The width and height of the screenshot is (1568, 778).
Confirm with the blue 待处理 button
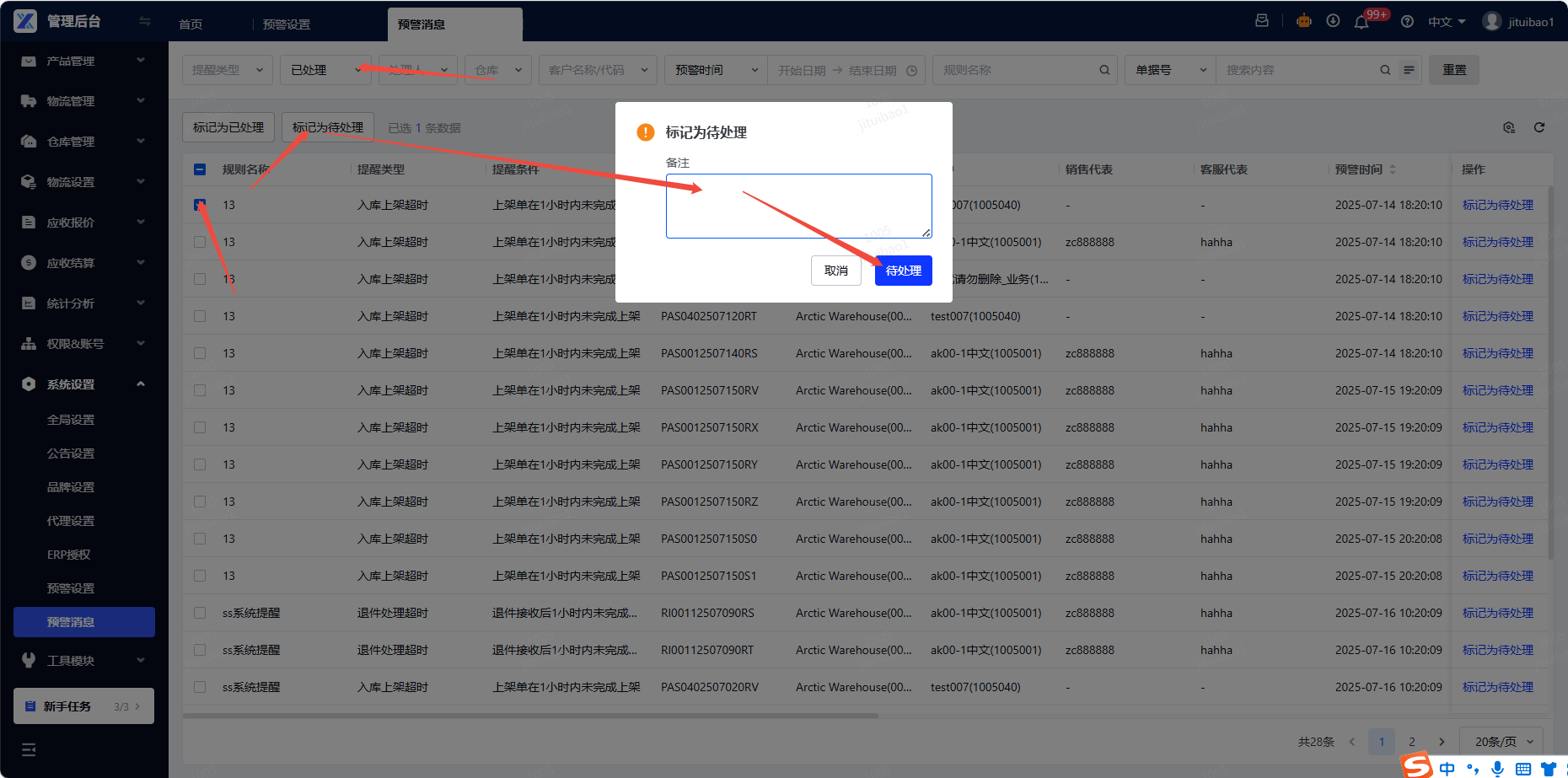click(904, 271)
